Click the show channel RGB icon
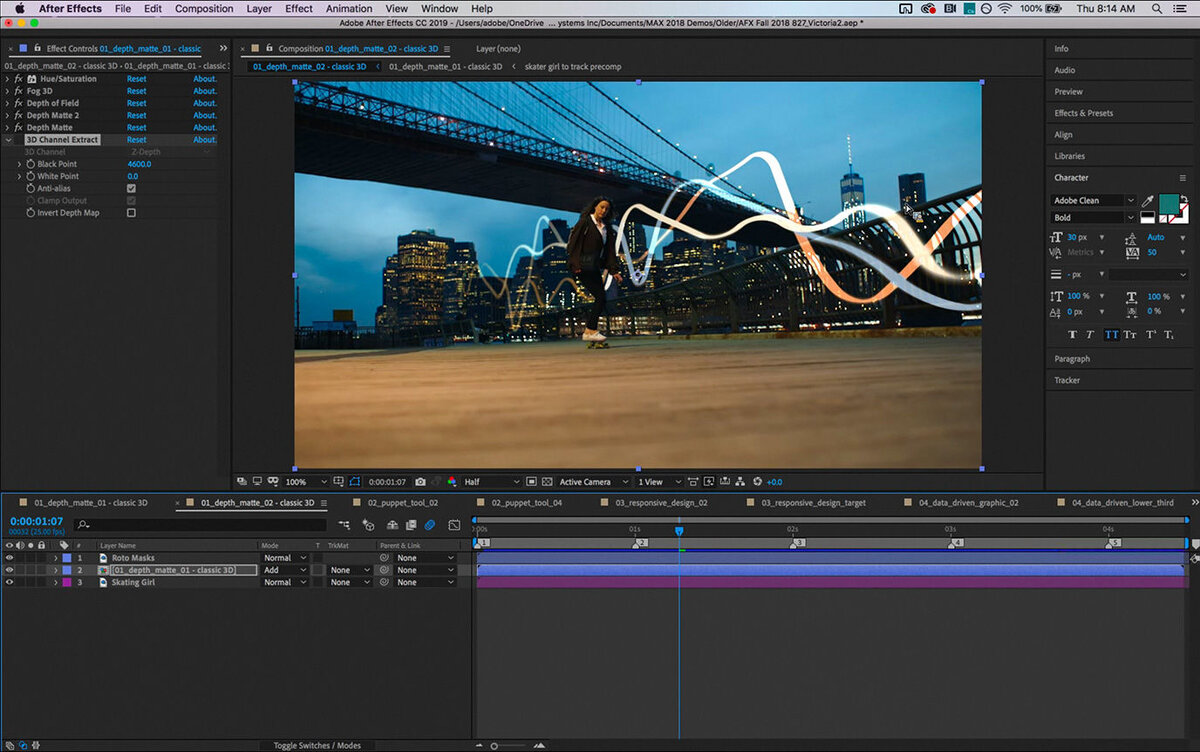Screen dimensions: 1200x752 (x=452, y=482)
